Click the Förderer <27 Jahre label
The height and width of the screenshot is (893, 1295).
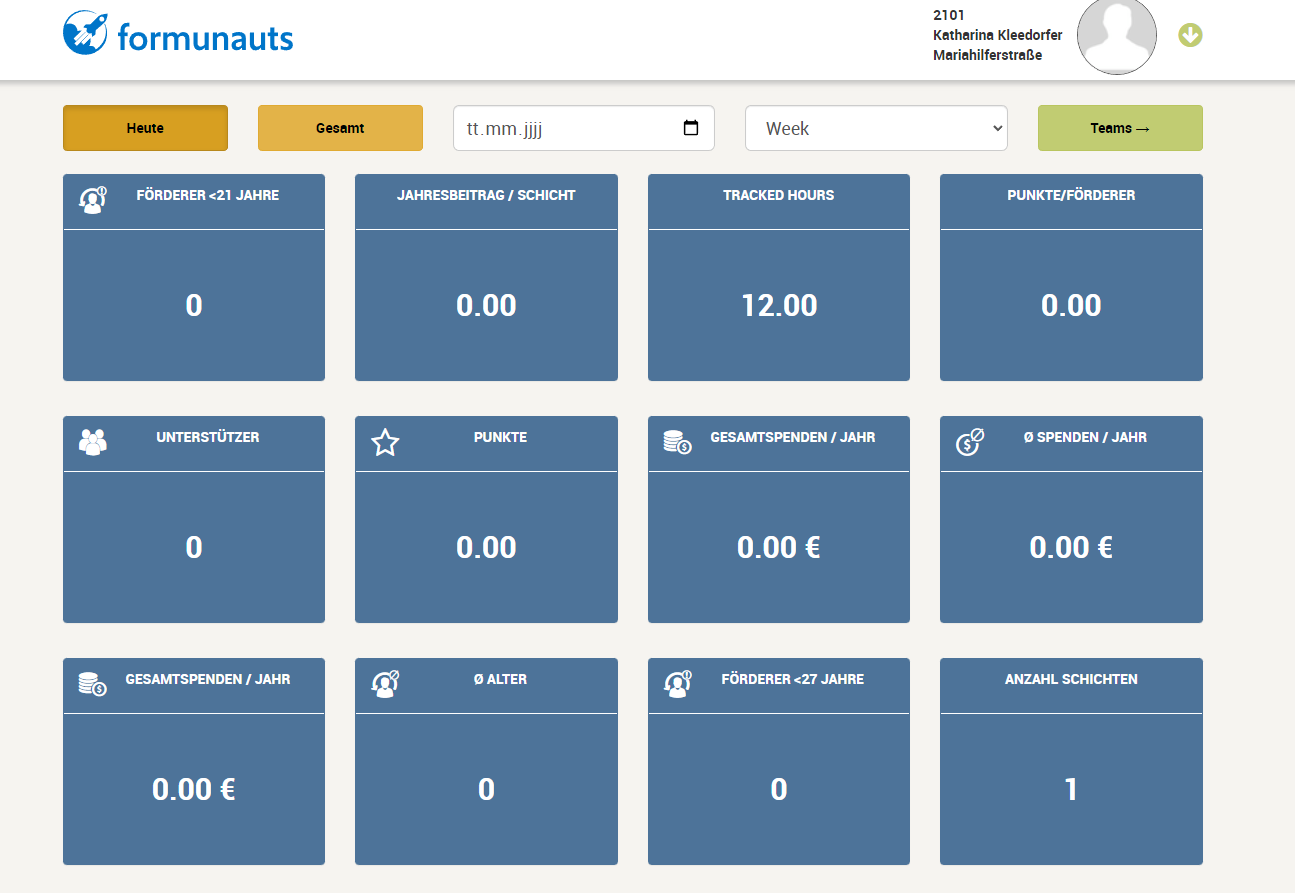(793, 679)
